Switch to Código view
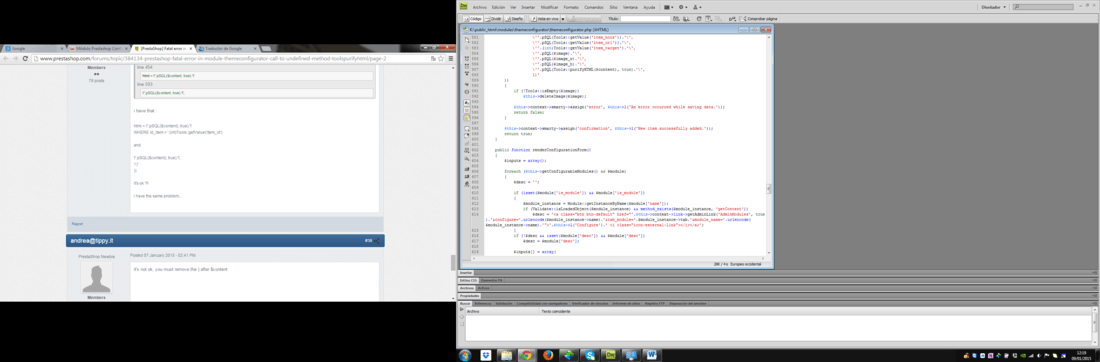1100x362 pixels. pyautogui.click(x=472, y=19)
